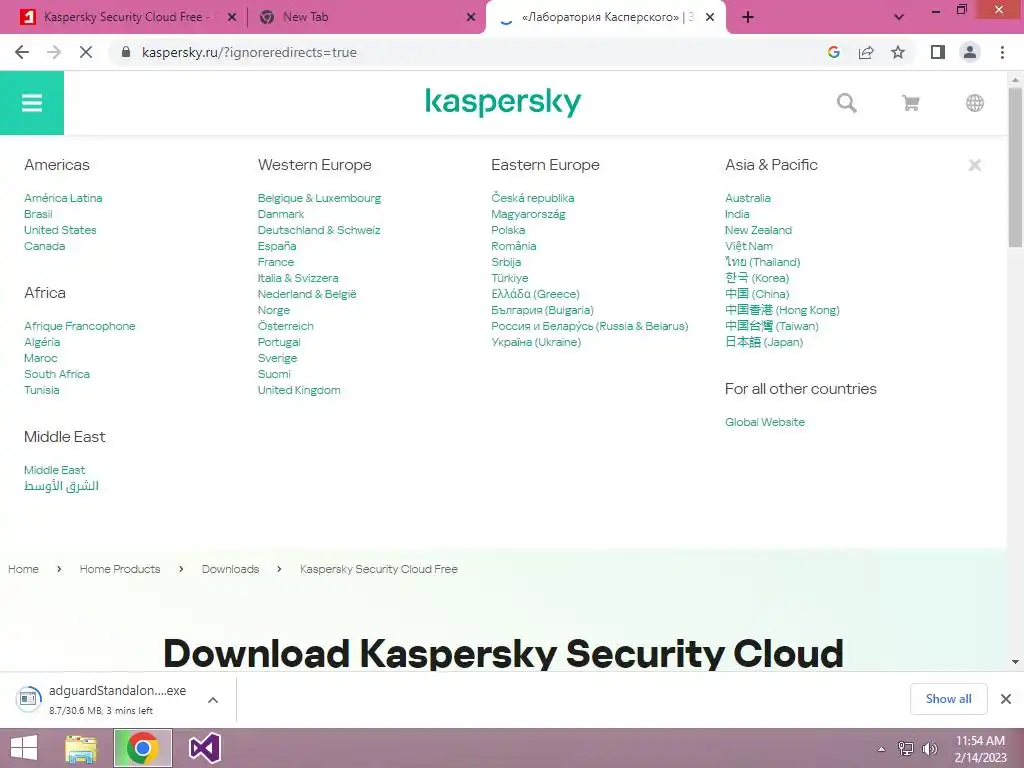Open the taskbar clock and date
1024x768 pixels.
pos(980,748)
